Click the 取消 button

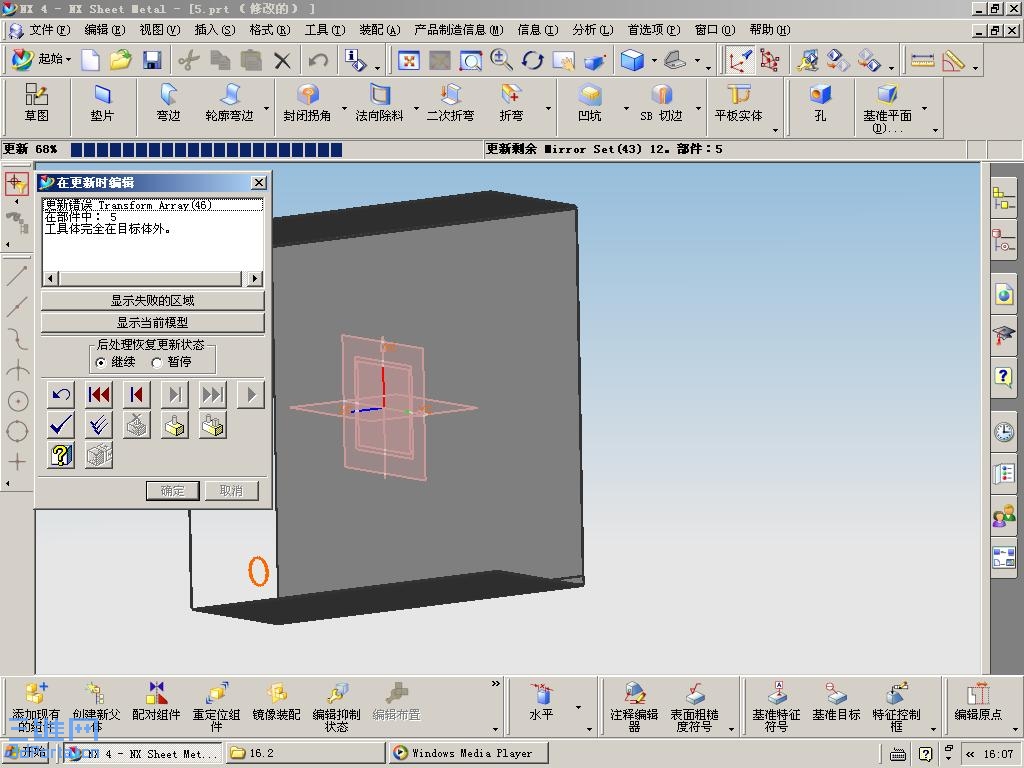coord(231,490)
